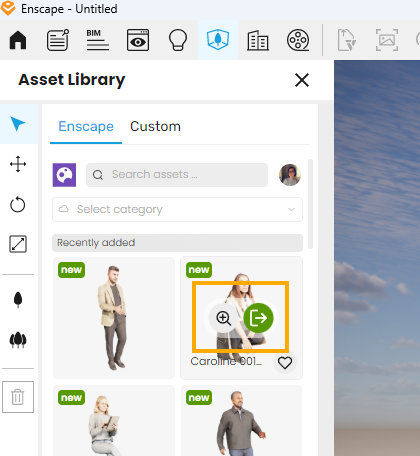Screen dimensions: 420x456
Task: Toggle the BIM info mode icon
Action: [x=98, y=40]
